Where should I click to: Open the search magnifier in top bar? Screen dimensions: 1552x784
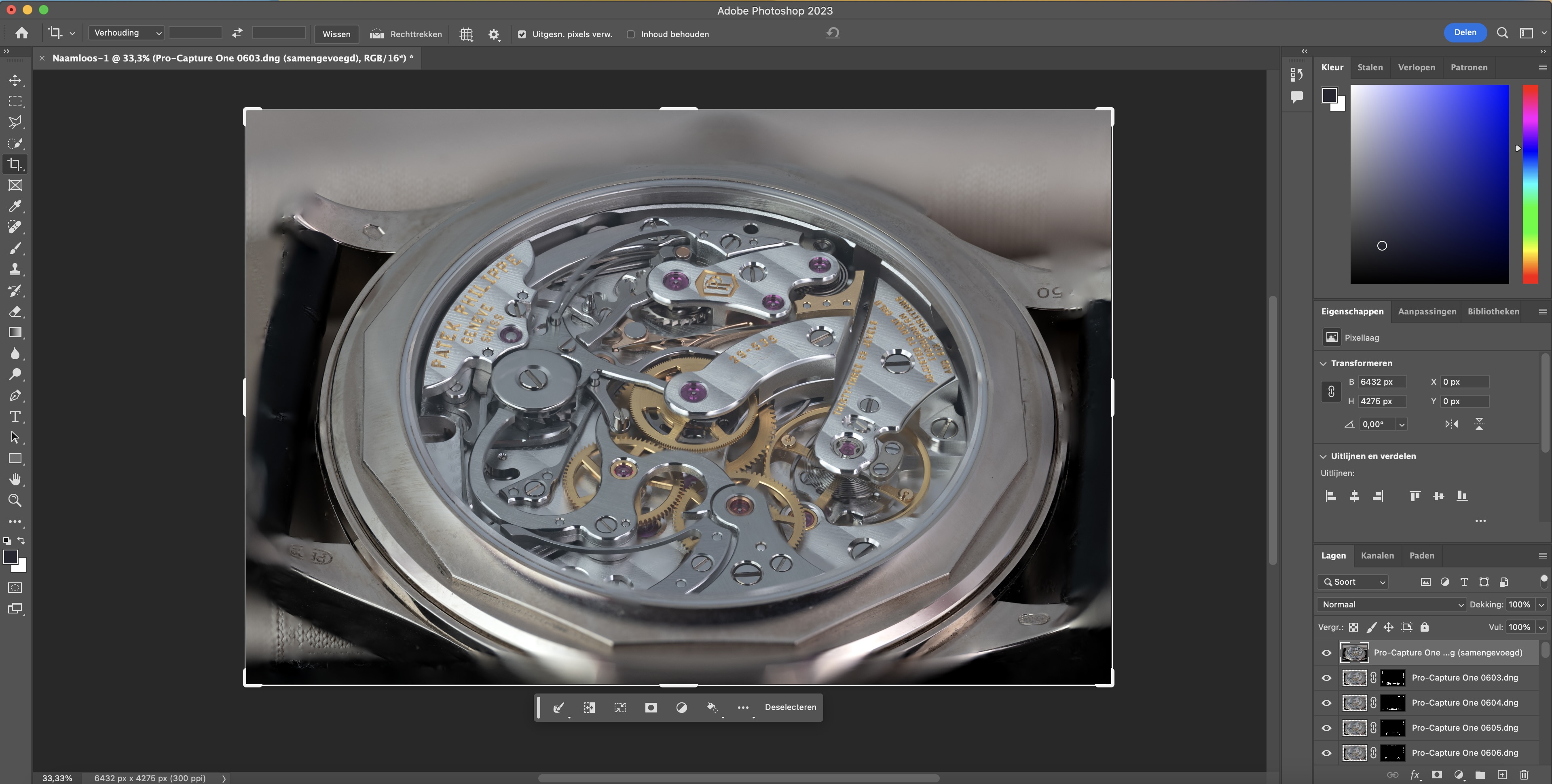coord(1503,33)
